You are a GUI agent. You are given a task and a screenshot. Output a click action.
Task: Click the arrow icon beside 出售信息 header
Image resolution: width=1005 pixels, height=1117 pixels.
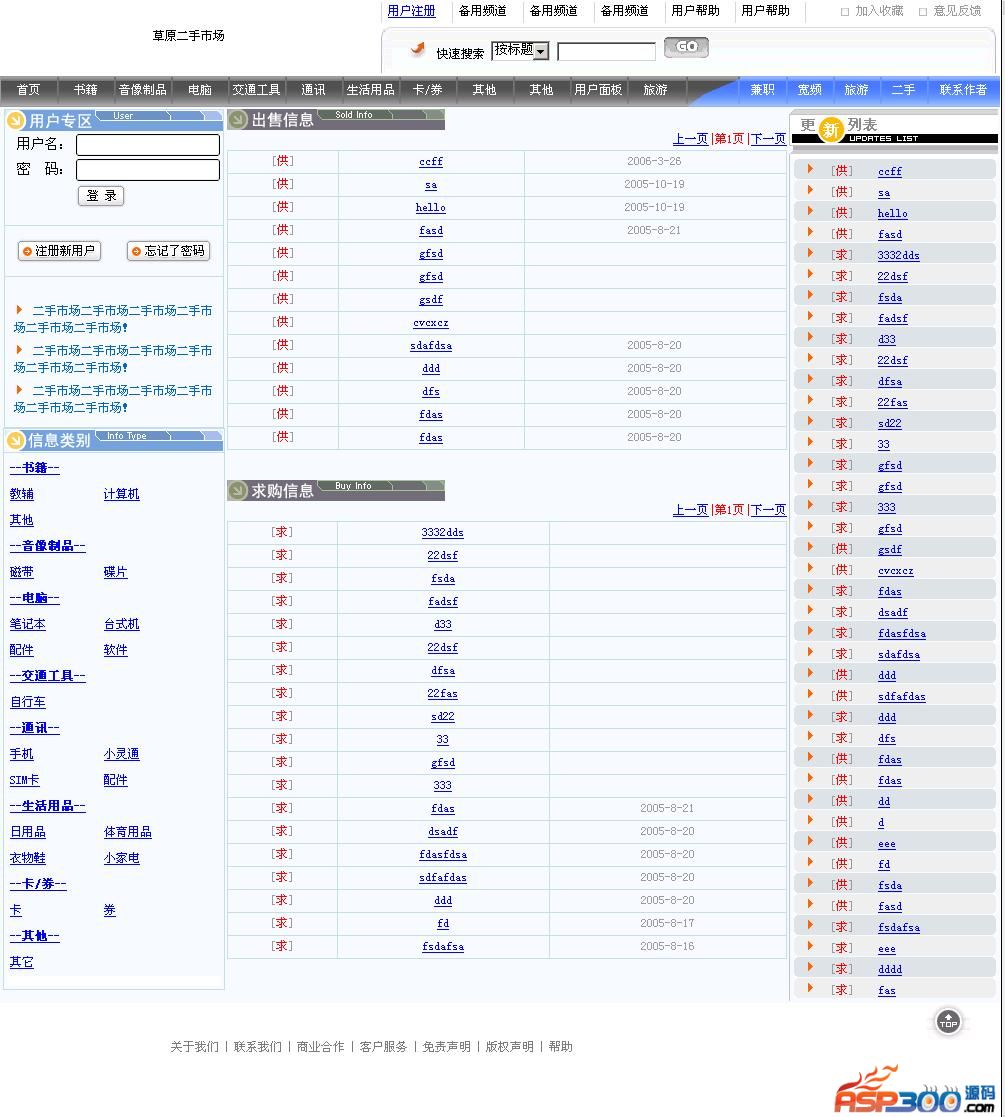(238, 120)
